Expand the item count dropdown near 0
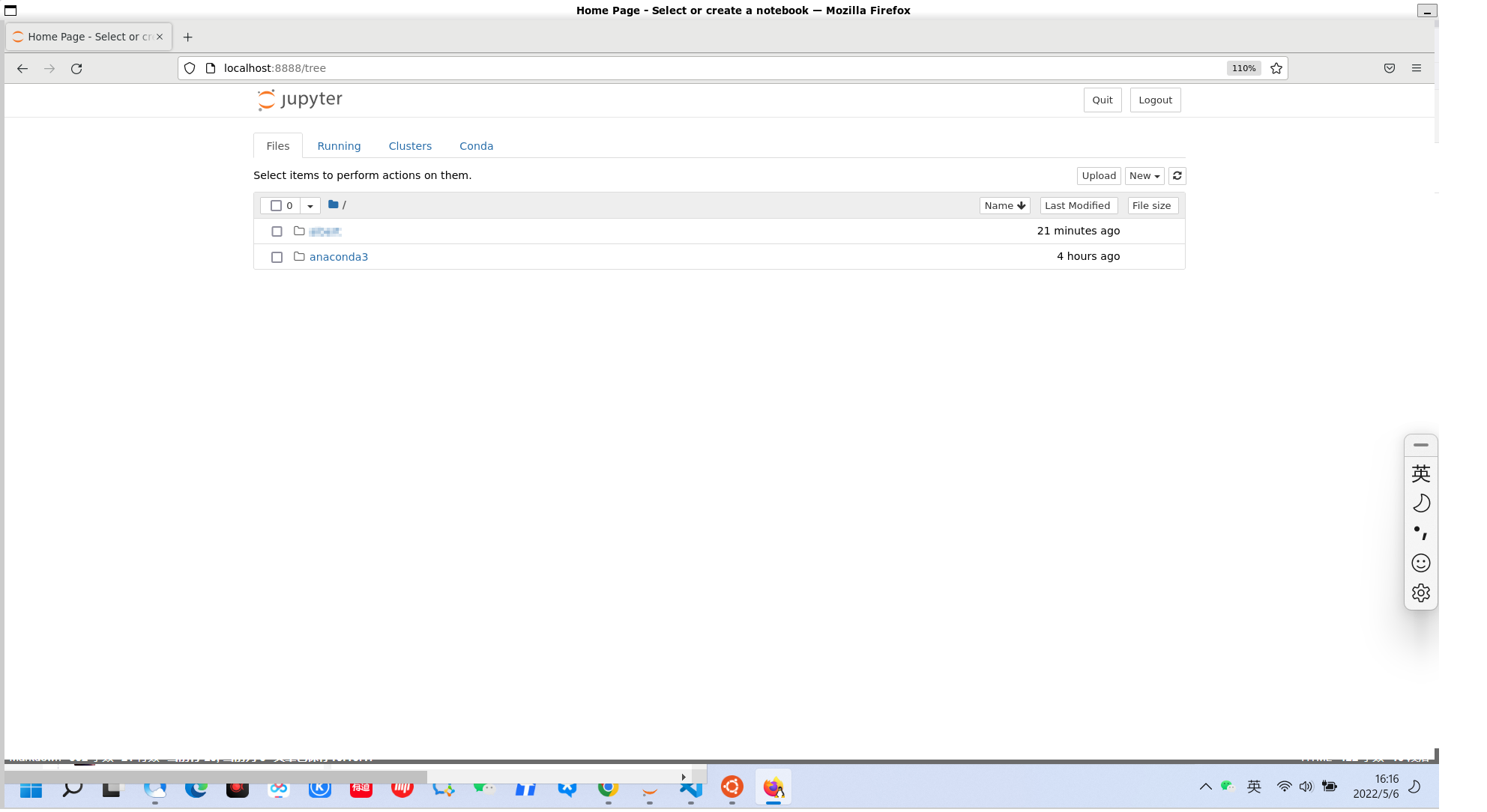The width and height of the screenshot is (1487, 812). 310,206
